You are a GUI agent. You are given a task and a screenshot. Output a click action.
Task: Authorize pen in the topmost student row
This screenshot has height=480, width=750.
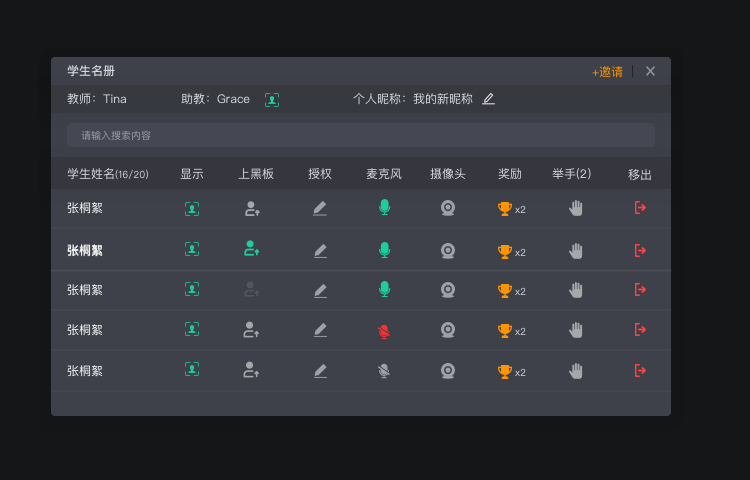click(x=320, y=208)
